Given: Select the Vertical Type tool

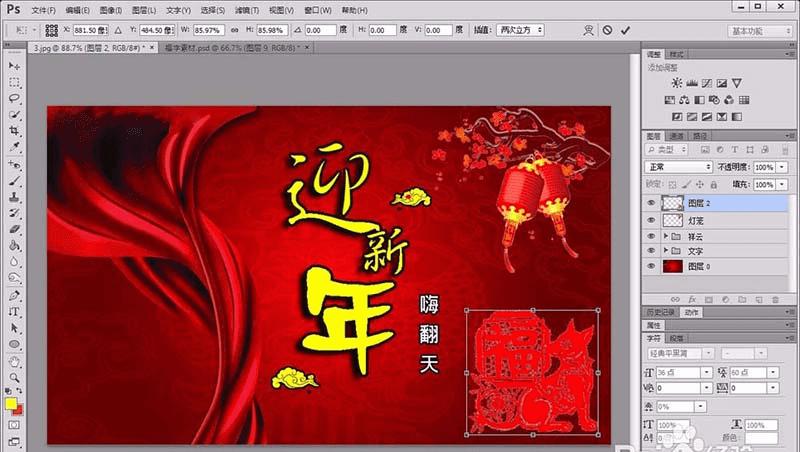Looking at the screenshot, I should point(14,312).
